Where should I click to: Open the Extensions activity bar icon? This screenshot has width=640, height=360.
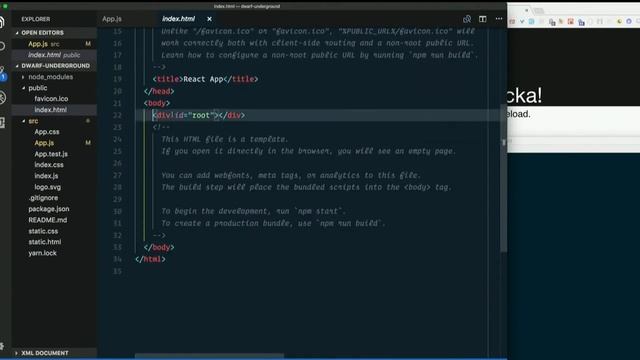(x=2, y=122)
